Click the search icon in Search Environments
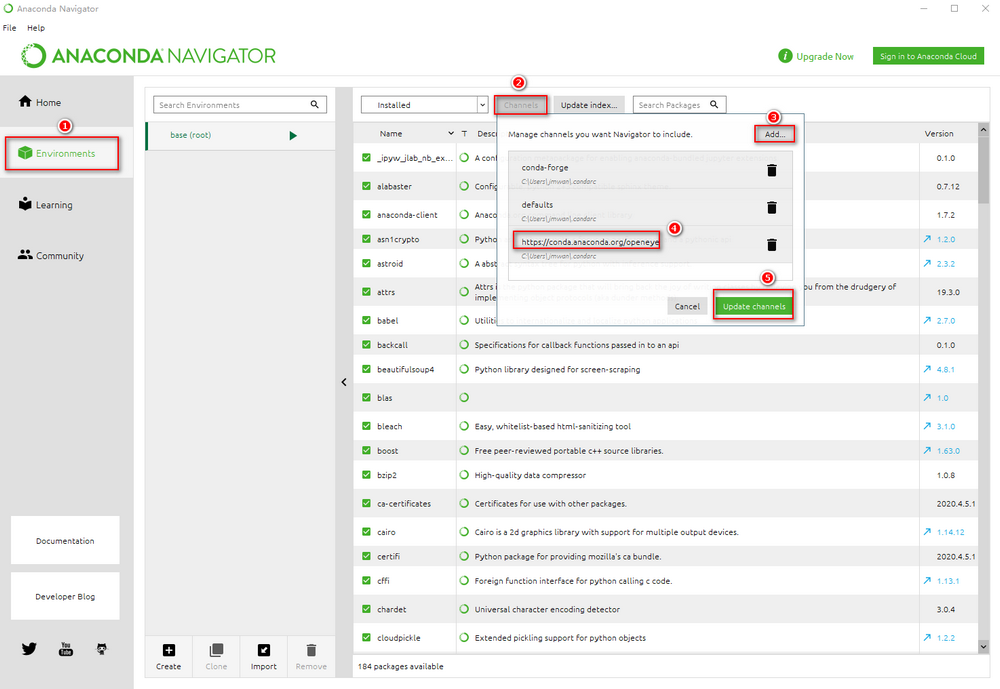 (x=314, y=105)
